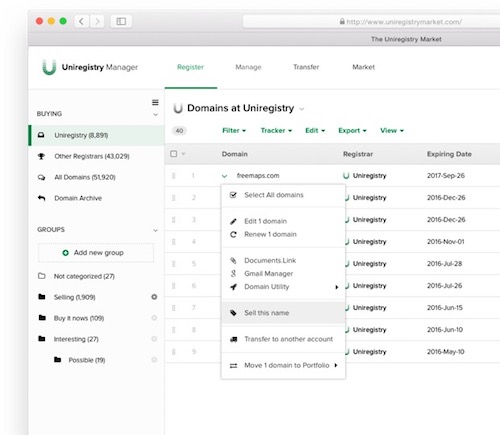Click the green chevron beside freemaps.com

[224, 176]
